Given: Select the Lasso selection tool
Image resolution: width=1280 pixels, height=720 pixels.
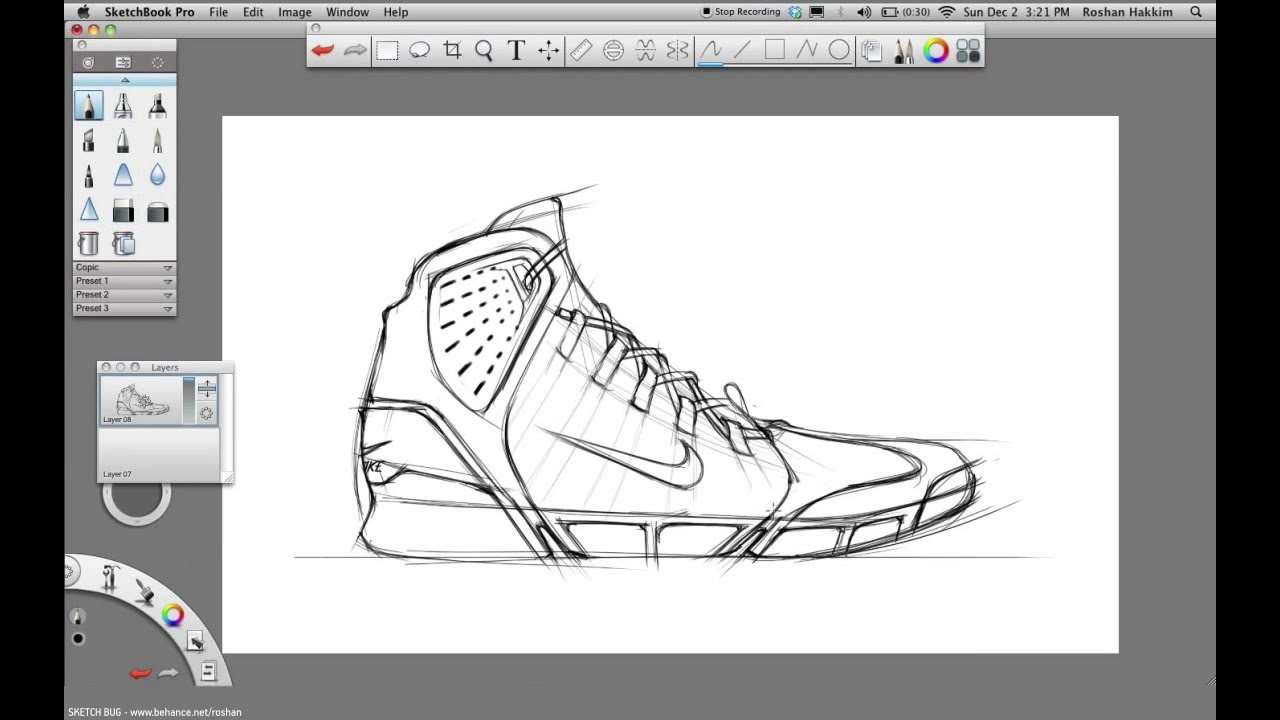Looking at the screenshot, I should (419, 49).
